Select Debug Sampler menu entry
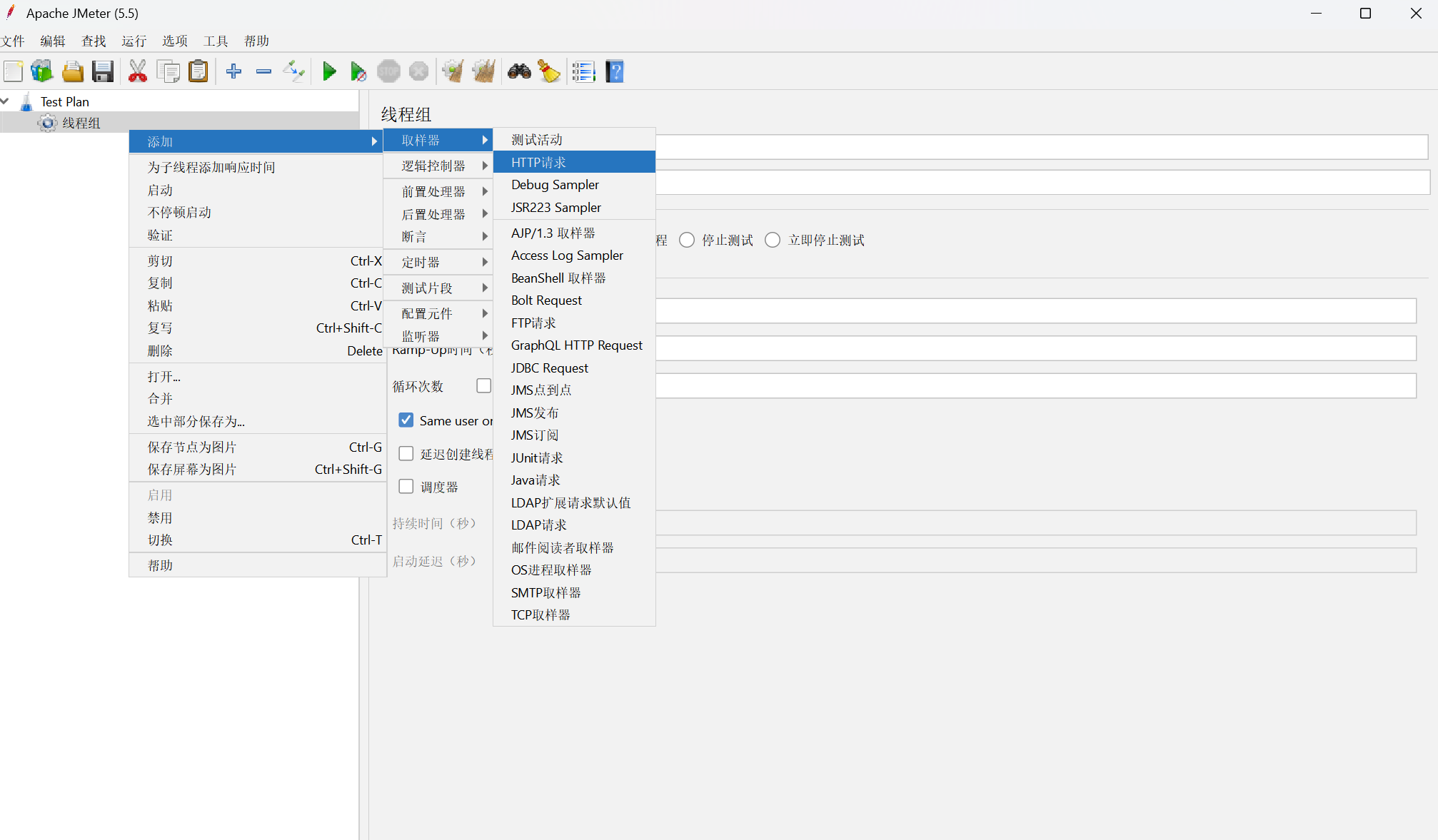 click(x=555, y=185)
